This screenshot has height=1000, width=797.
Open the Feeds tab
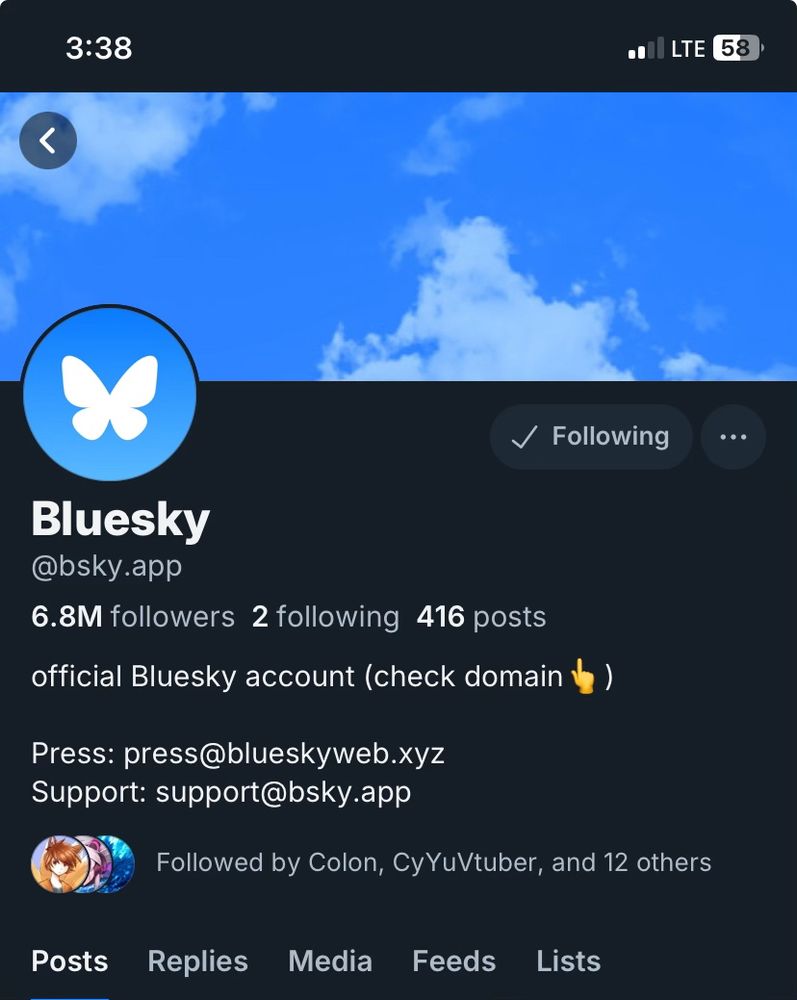click(x=454, y=961)
